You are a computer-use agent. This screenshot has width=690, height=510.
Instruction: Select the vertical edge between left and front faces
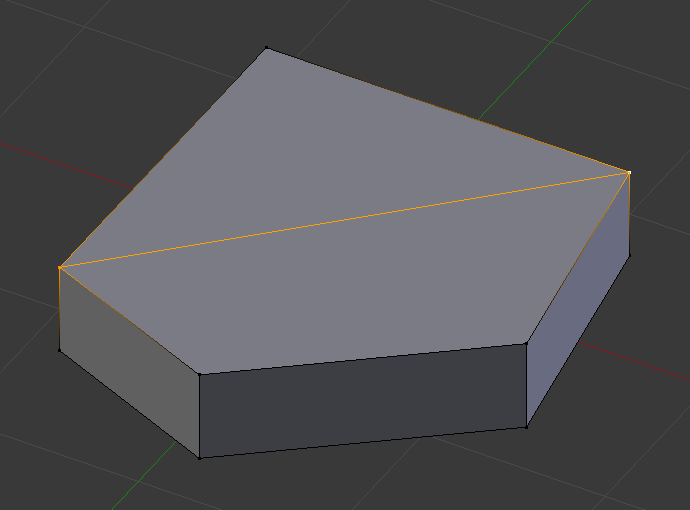tap(199, 416)
